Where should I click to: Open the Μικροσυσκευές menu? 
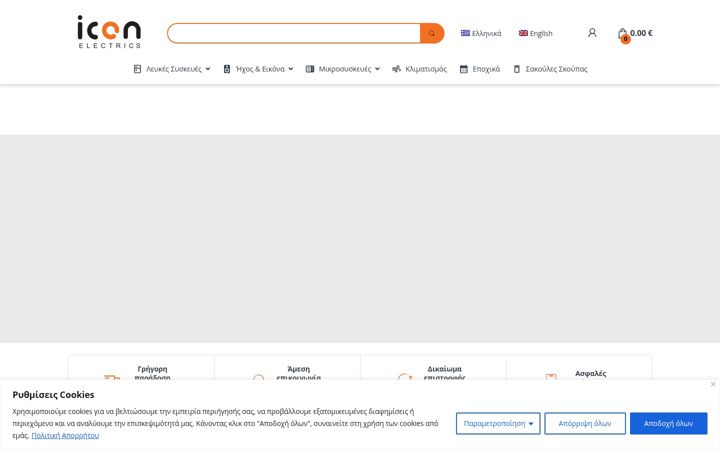345,69
